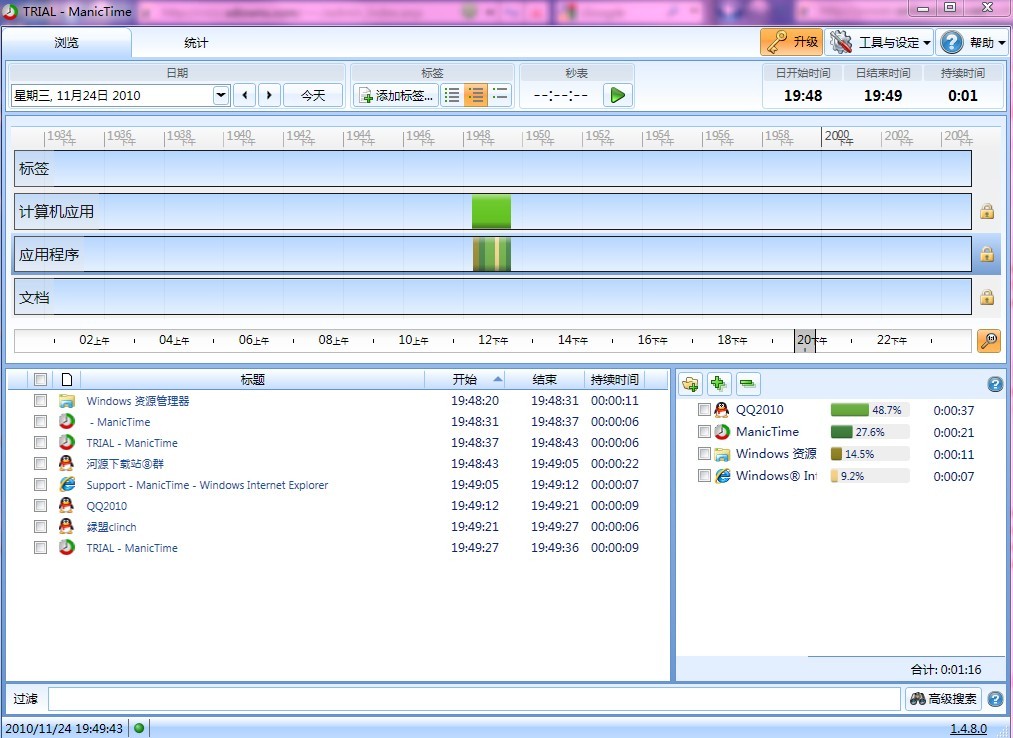This screenshot has height=738, width=1013.
Task: Check the box for Windows 资源管理器 row
Action: (x=40, y=401)
